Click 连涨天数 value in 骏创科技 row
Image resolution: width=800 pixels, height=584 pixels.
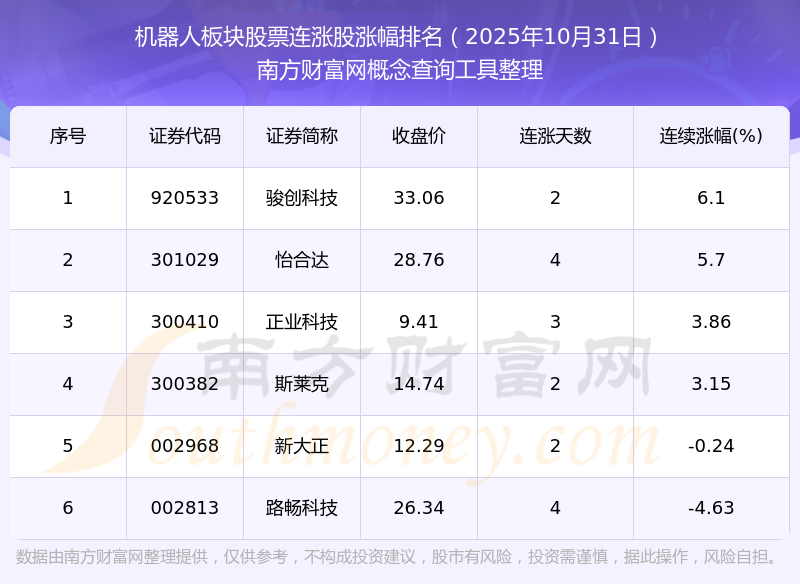point(555,198)
